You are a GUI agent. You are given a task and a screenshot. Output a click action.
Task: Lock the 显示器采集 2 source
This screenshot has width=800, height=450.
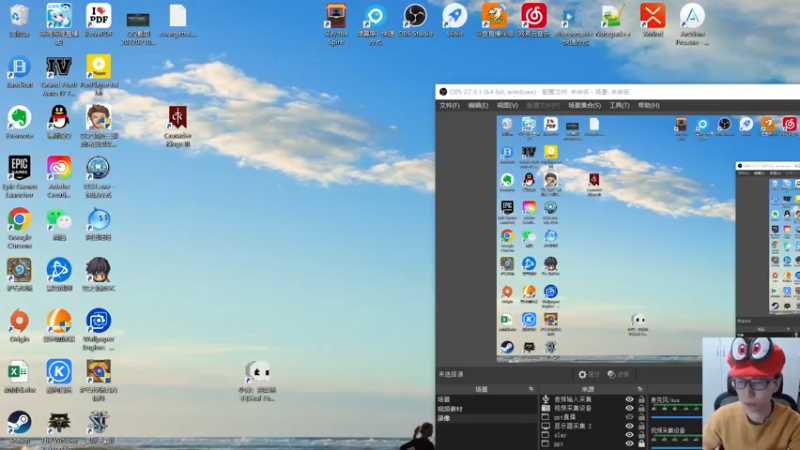click(641, 426)
